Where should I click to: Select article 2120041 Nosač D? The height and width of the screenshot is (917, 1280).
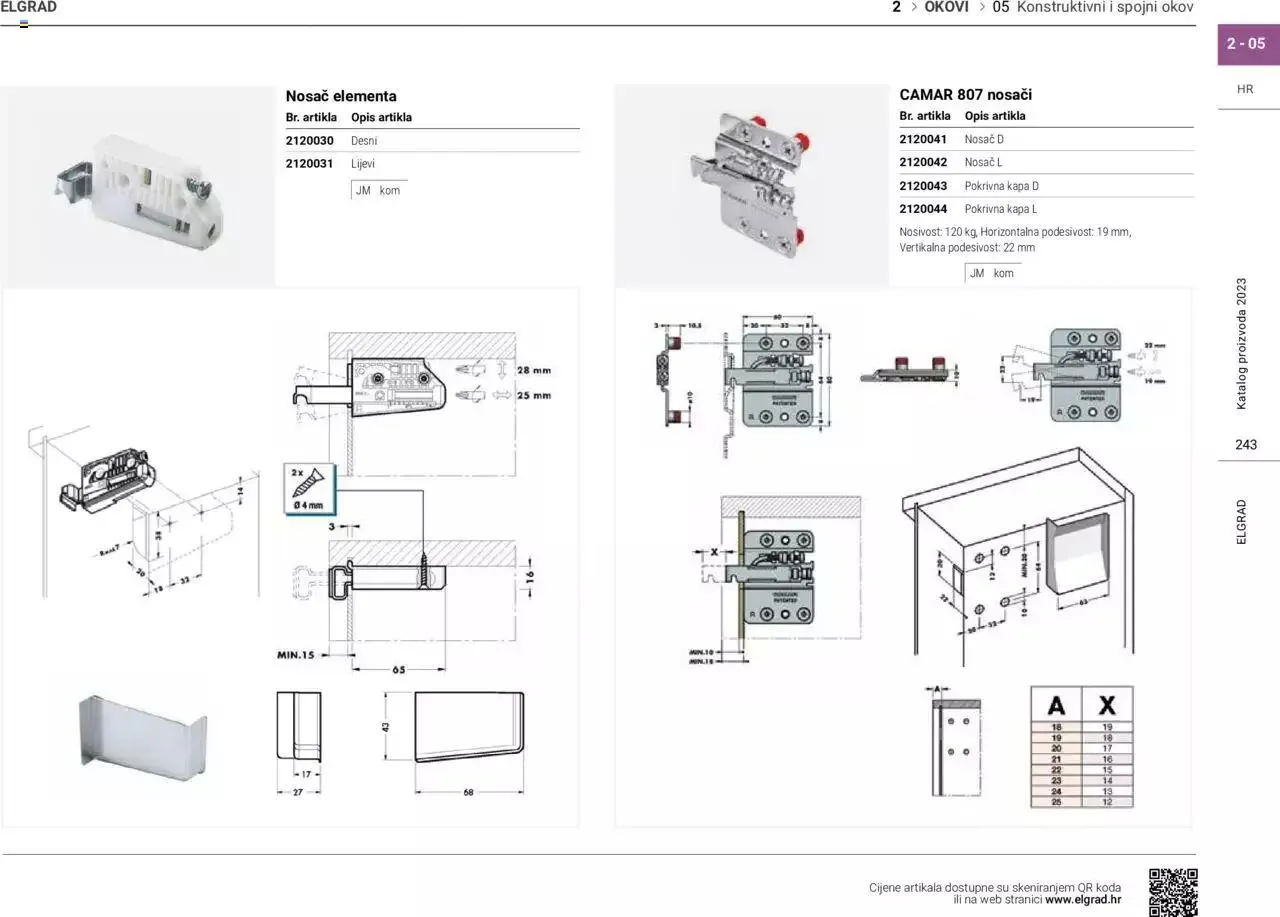(923, 139)
